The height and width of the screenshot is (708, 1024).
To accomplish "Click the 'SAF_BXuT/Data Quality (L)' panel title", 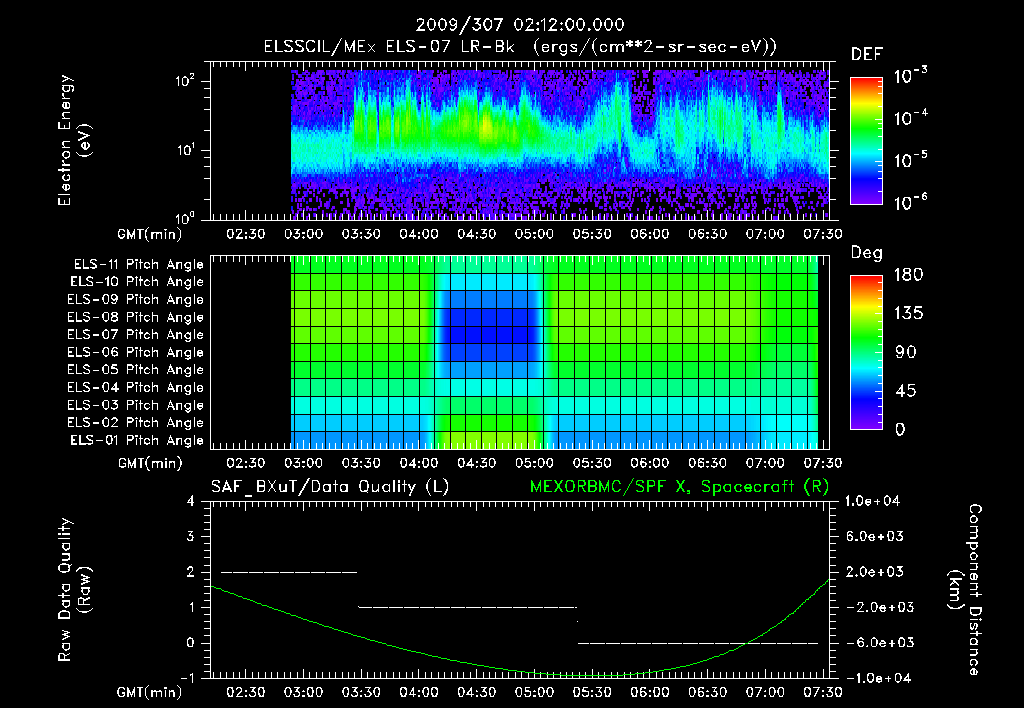I will point(330,487).
